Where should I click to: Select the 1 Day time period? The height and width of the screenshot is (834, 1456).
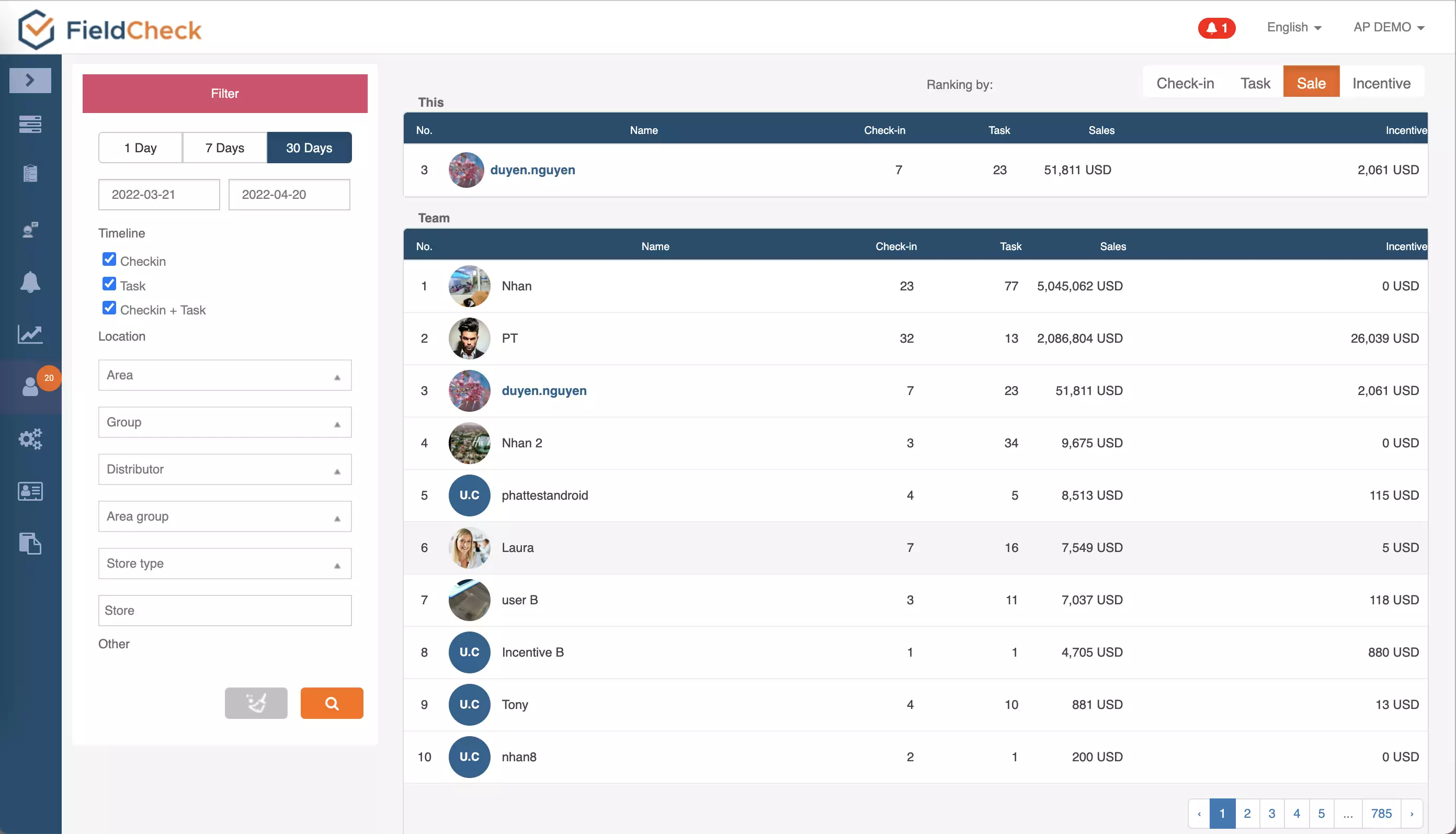click(x=140, y=147)
